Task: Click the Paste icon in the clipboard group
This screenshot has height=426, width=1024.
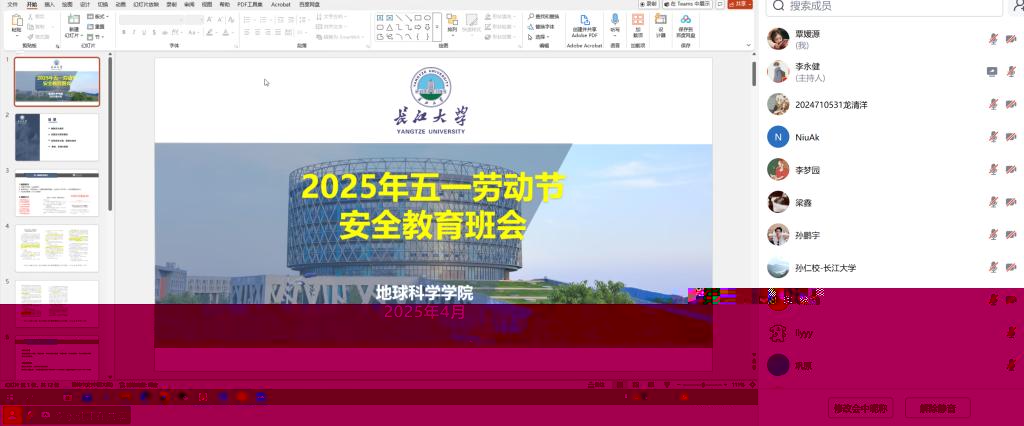Action: click(16, 22)
